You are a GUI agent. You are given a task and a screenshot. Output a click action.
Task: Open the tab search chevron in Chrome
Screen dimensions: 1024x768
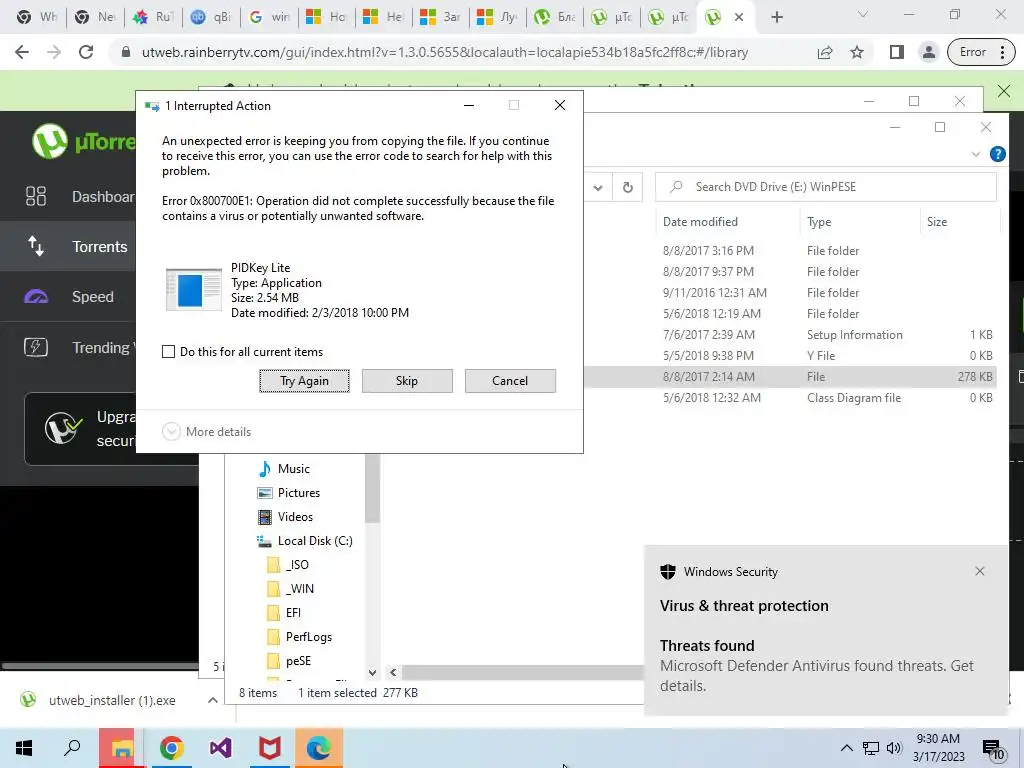tap(863, 14)
